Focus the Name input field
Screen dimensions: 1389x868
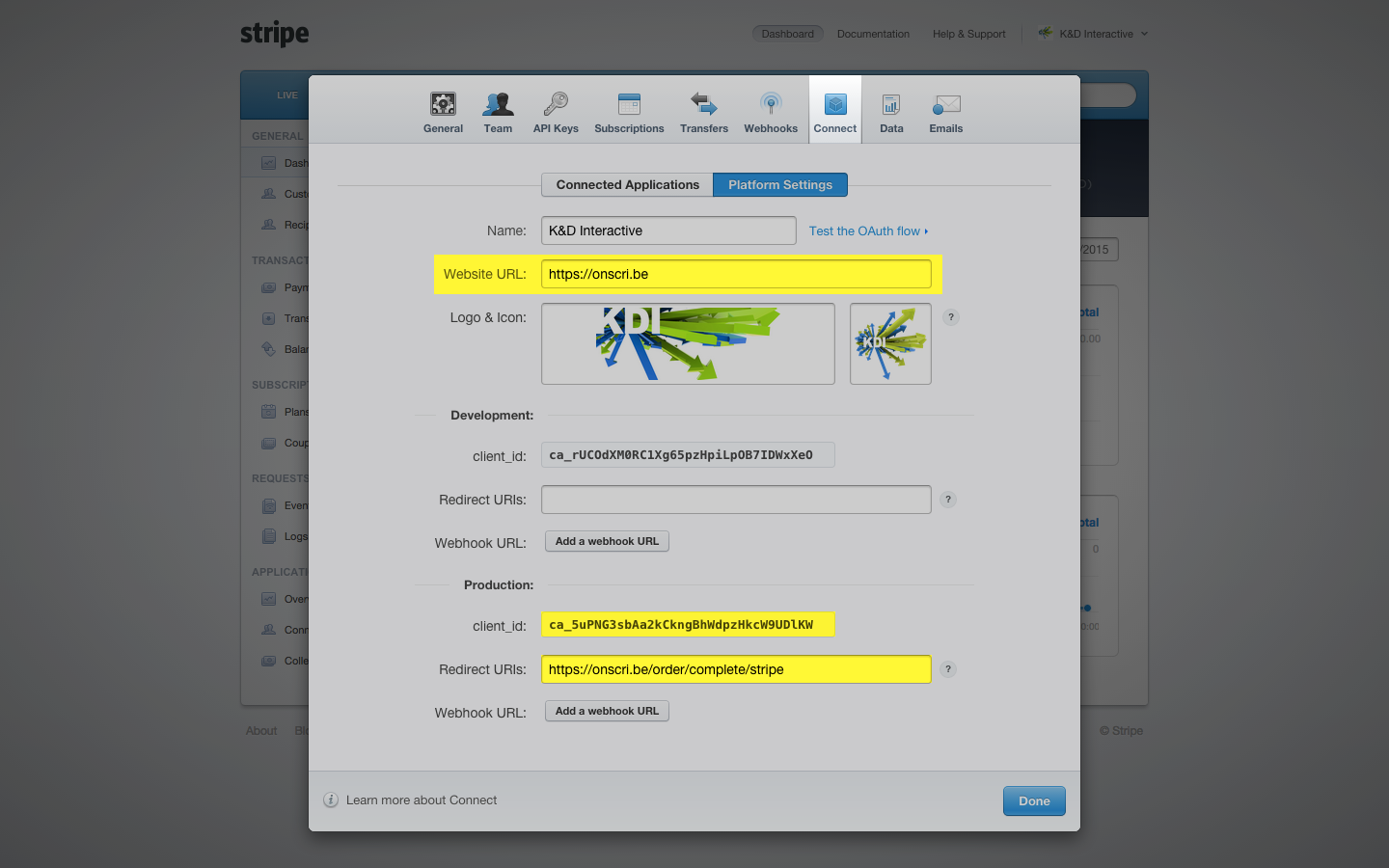click(668, 231)
